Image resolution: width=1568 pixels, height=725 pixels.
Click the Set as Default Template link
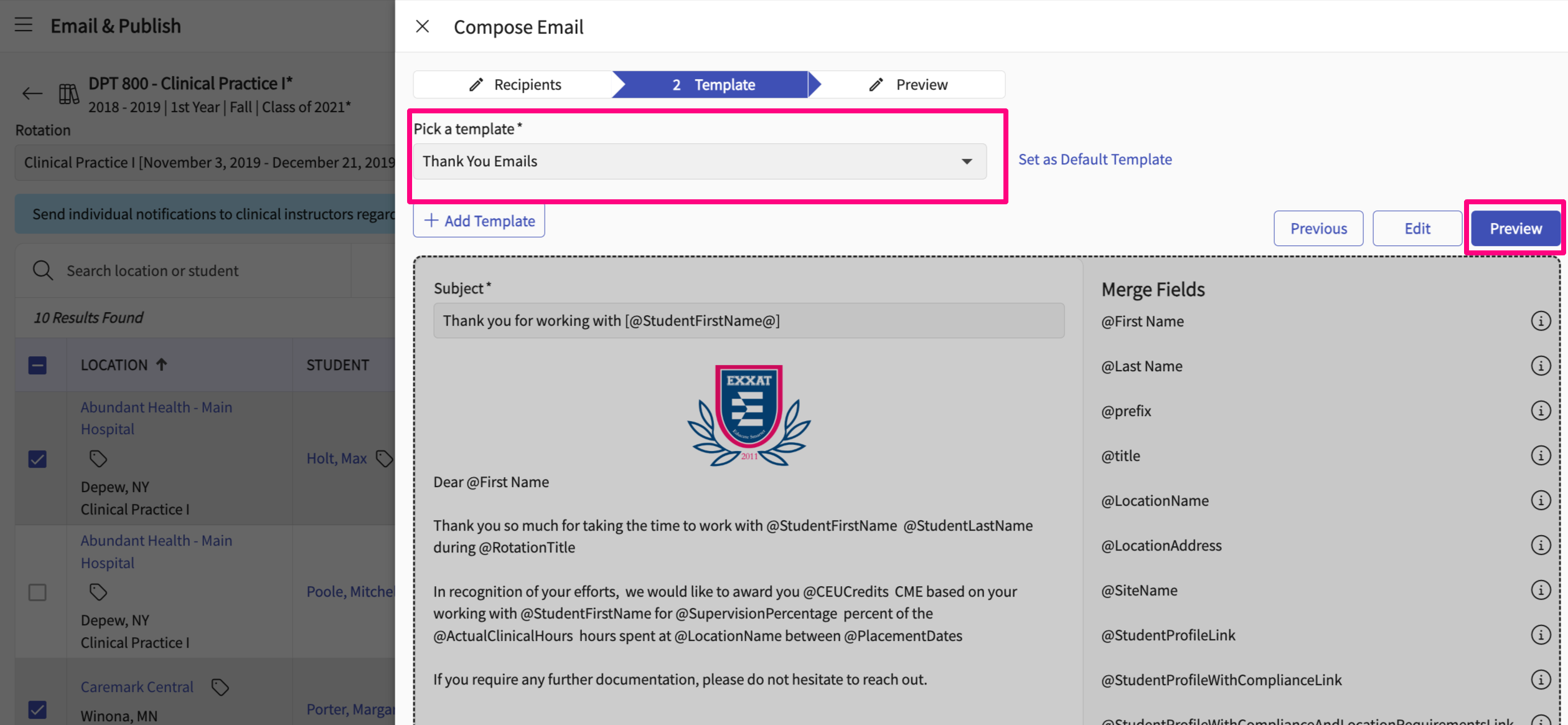[x=1094, y=159]
